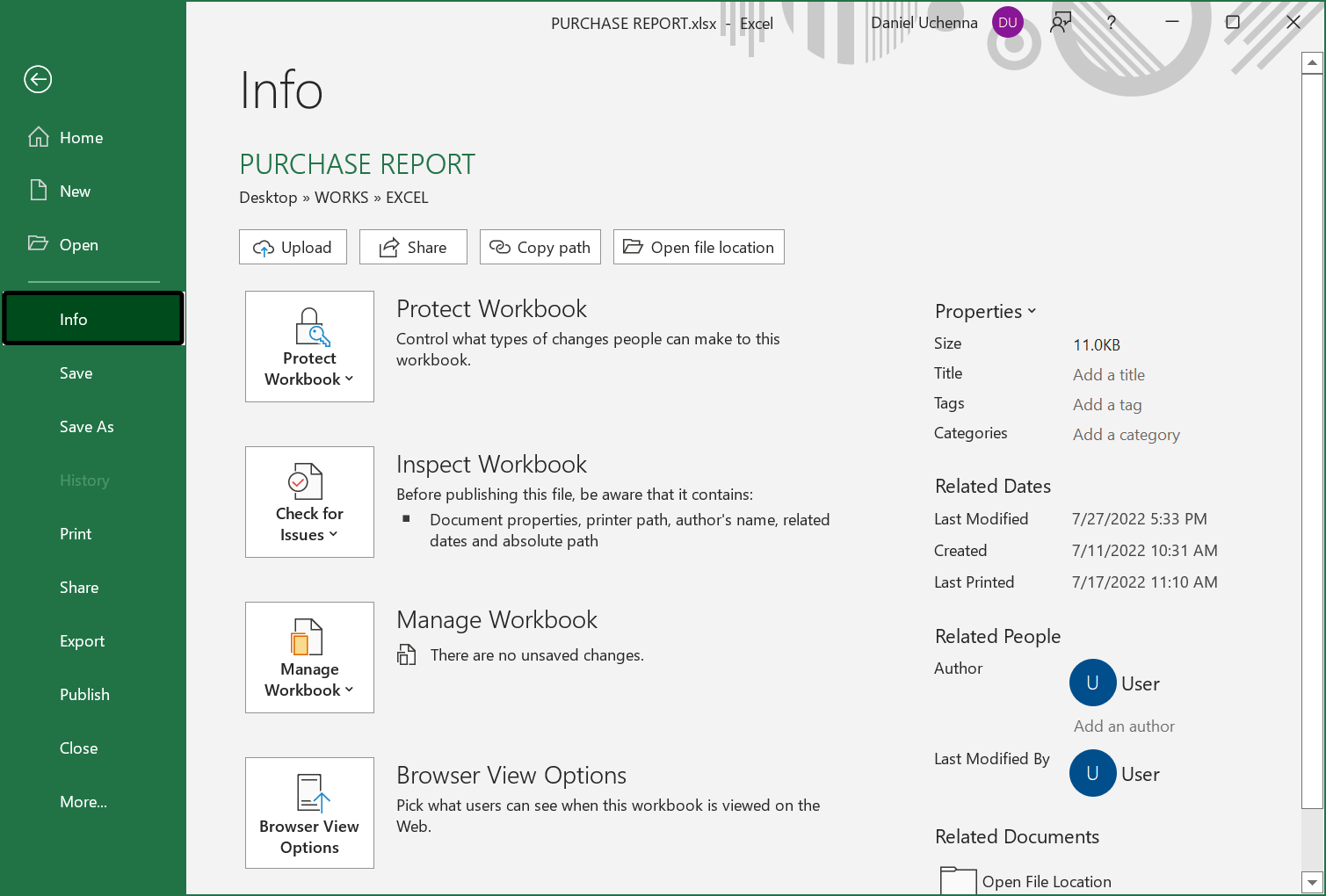The height and width of the screenshot is (896, 1326).
Task: Open the Export sidebar item
Action: pyautogui.click(x=83, y=641)
